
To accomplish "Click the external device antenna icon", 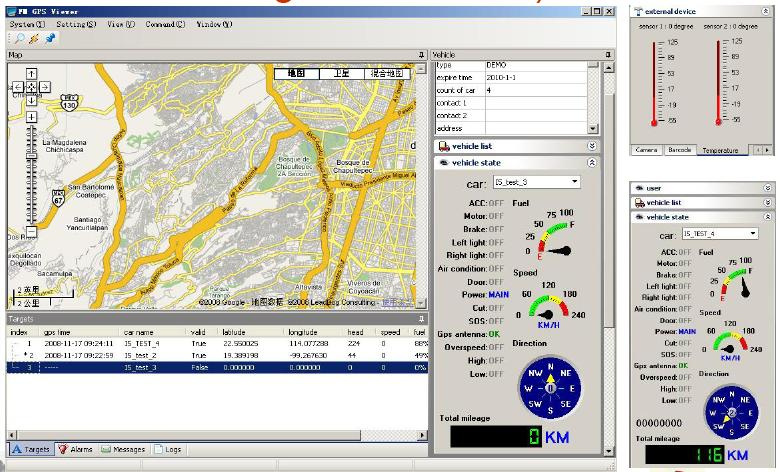I will [x=639, y=11].
